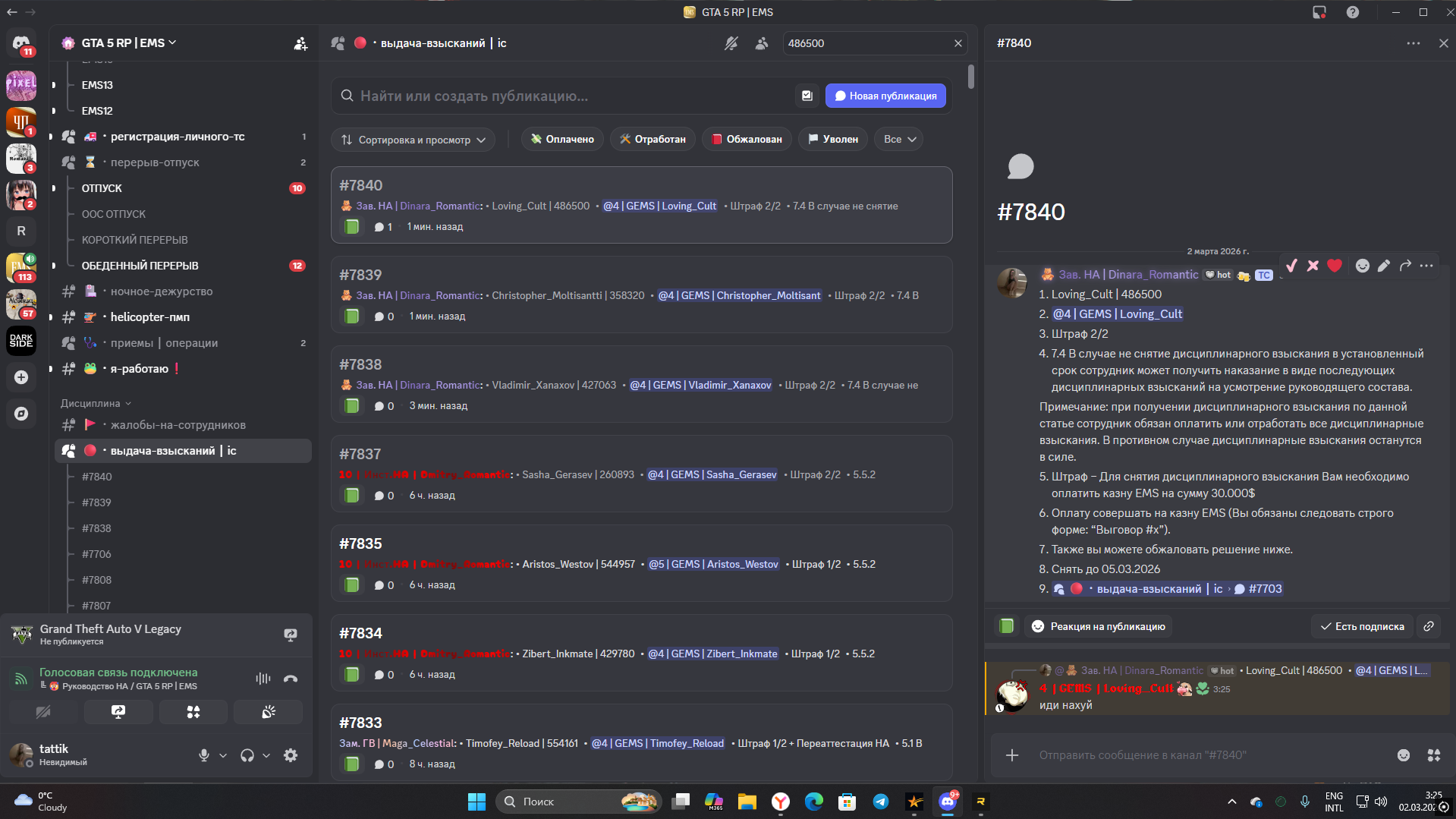The width and height of the screenshot is (1456, 819).
Task: Open the GTA 5 RP | EMS server menu
Action: tap(129, 43)
